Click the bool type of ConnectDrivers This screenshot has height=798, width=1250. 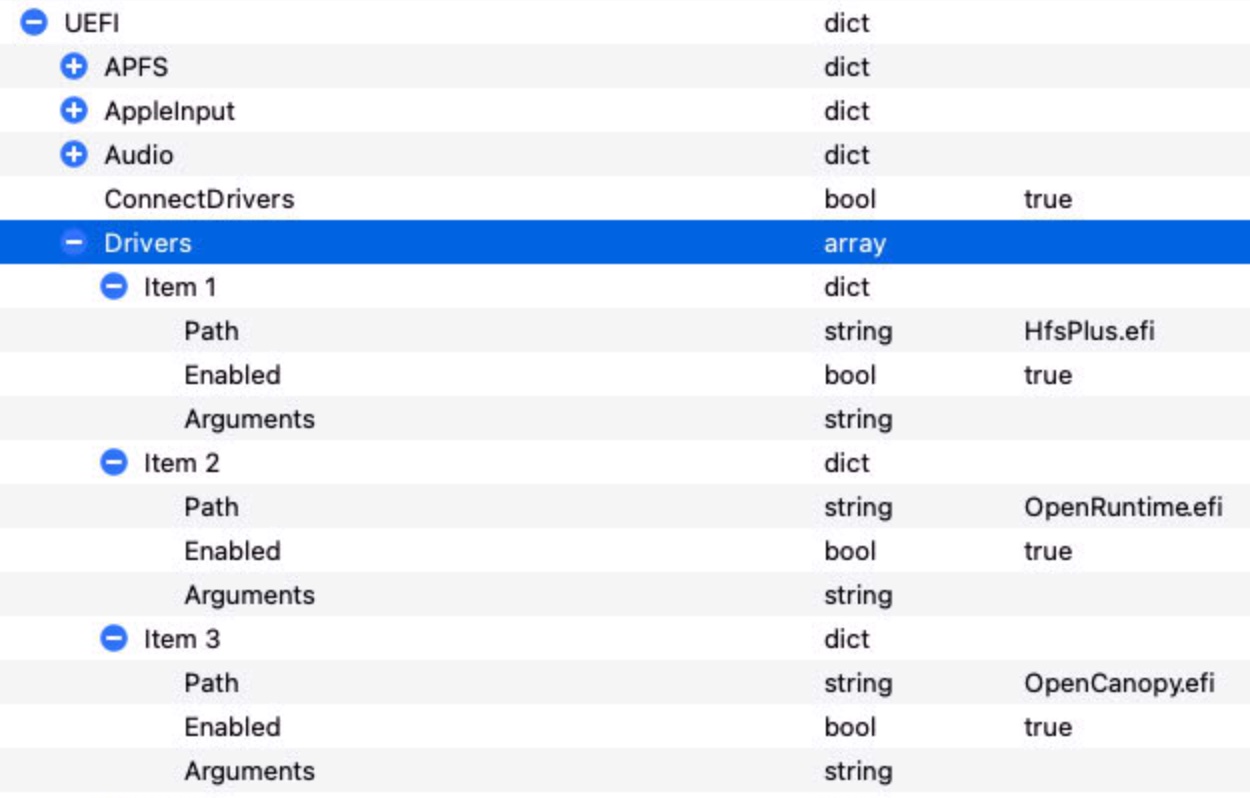coord(850,199)
